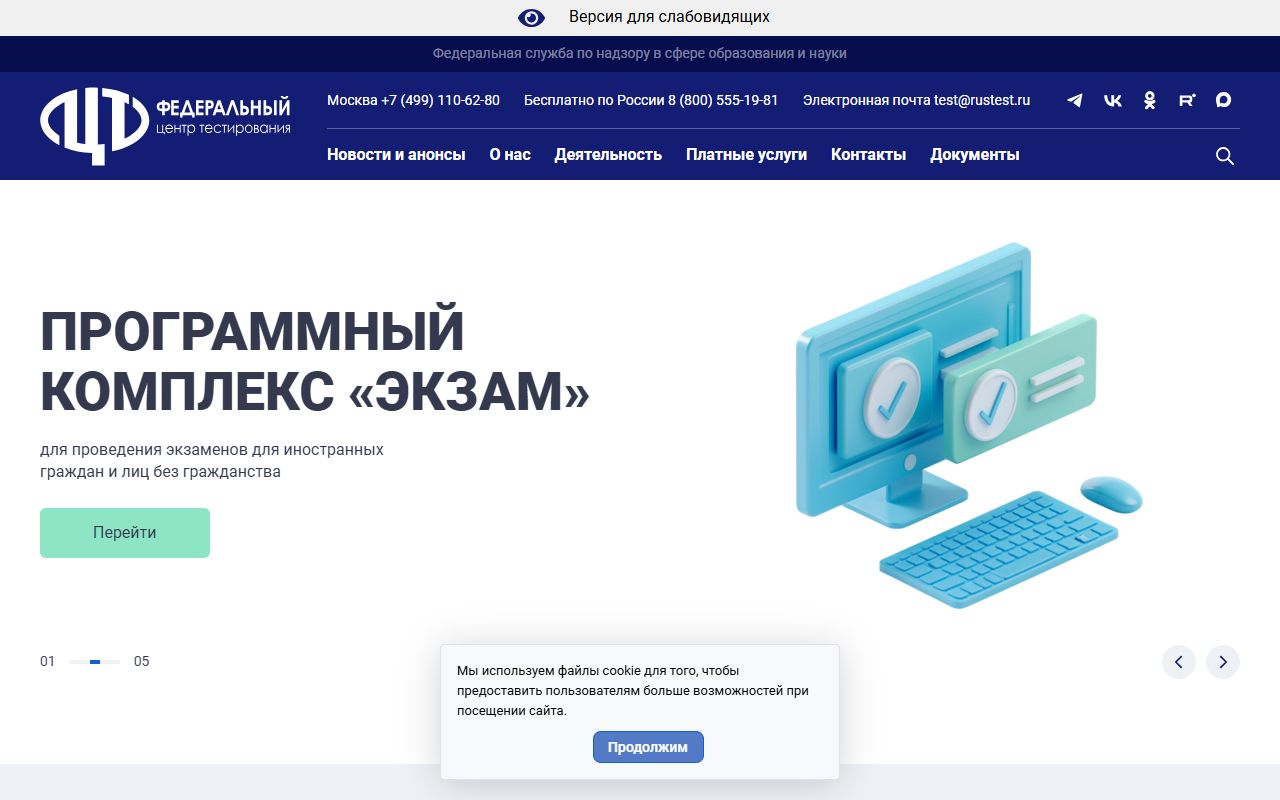
Task: Click the slide progress bar between 01 and 05
Action: click(x=95, y=662)
